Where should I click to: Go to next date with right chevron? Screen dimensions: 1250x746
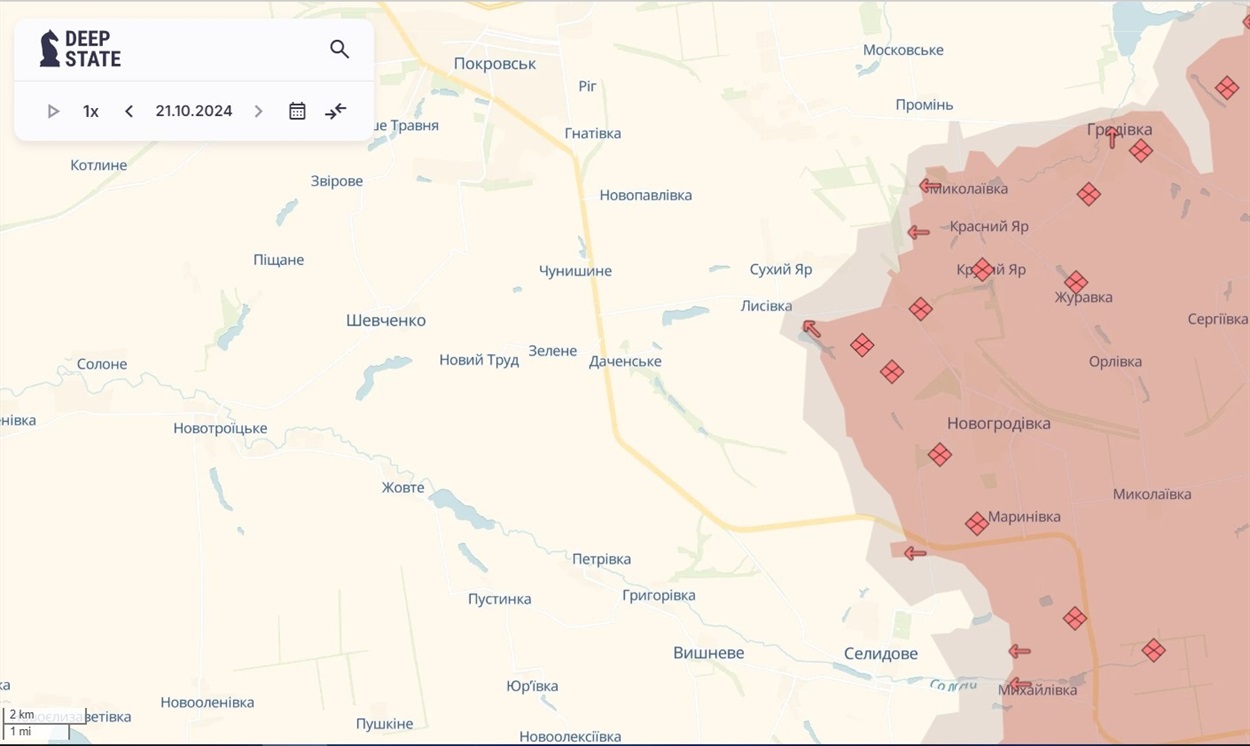click(x=258, y=111)
